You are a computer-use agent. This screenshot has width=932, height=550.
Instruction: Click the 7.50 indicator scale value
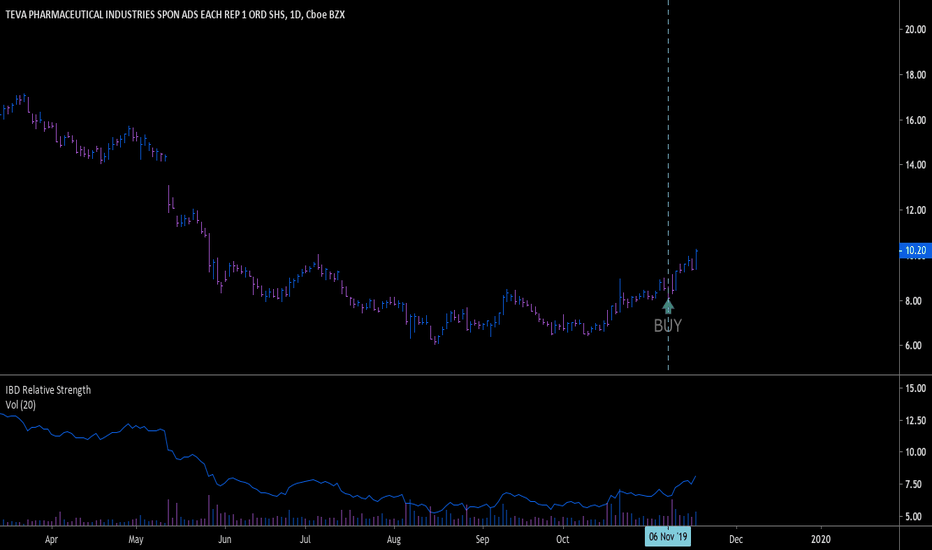tap(914, 484)
